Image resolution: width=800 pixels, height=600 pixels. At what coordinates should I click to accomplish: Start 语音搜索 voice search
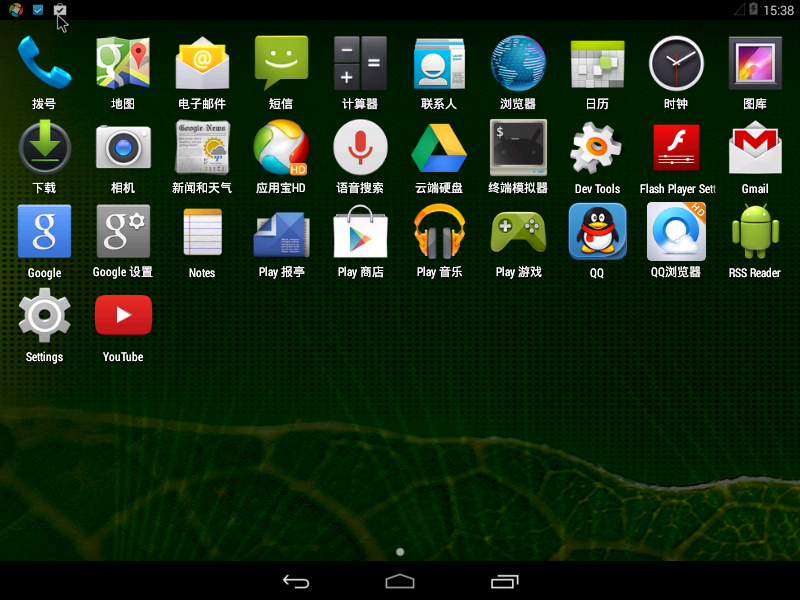coord(360,147)
